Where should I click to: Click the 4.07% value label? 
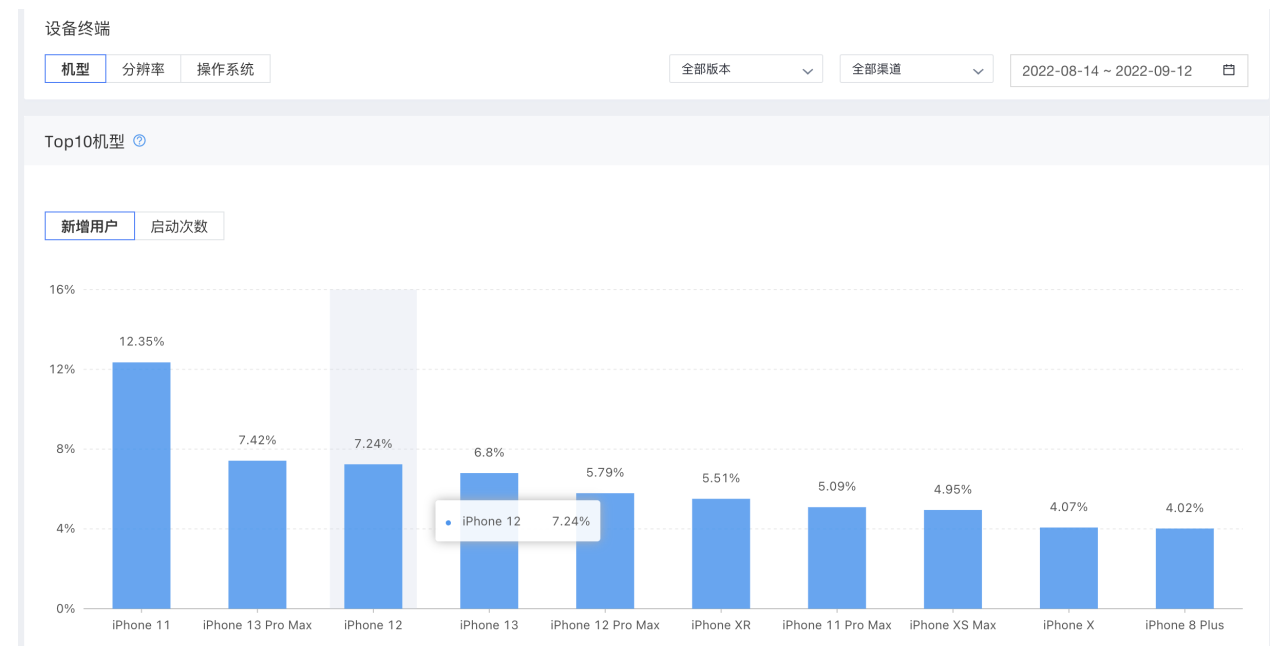pyautogui.click(x=1069, y=507)
